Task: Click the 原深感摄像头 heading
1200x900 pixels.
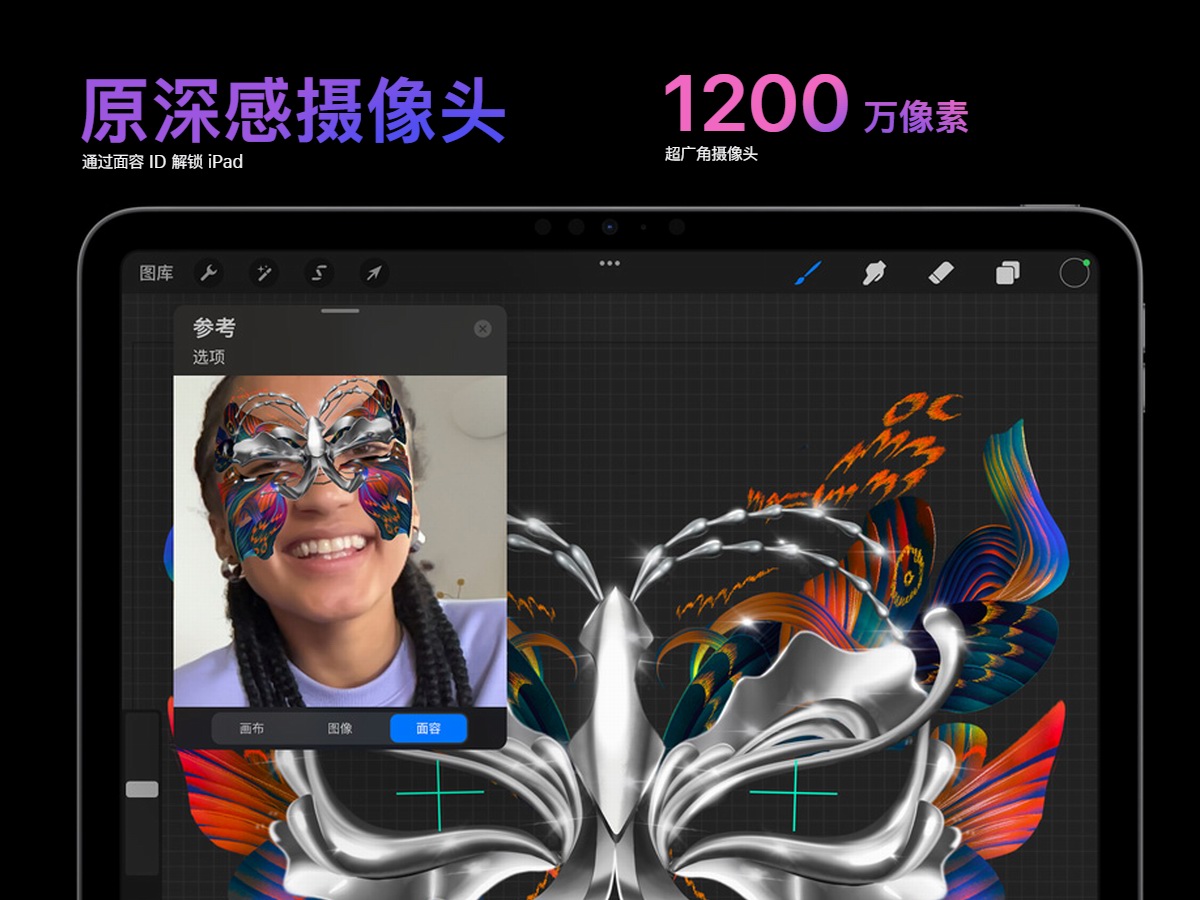Action: click(293, 111)
